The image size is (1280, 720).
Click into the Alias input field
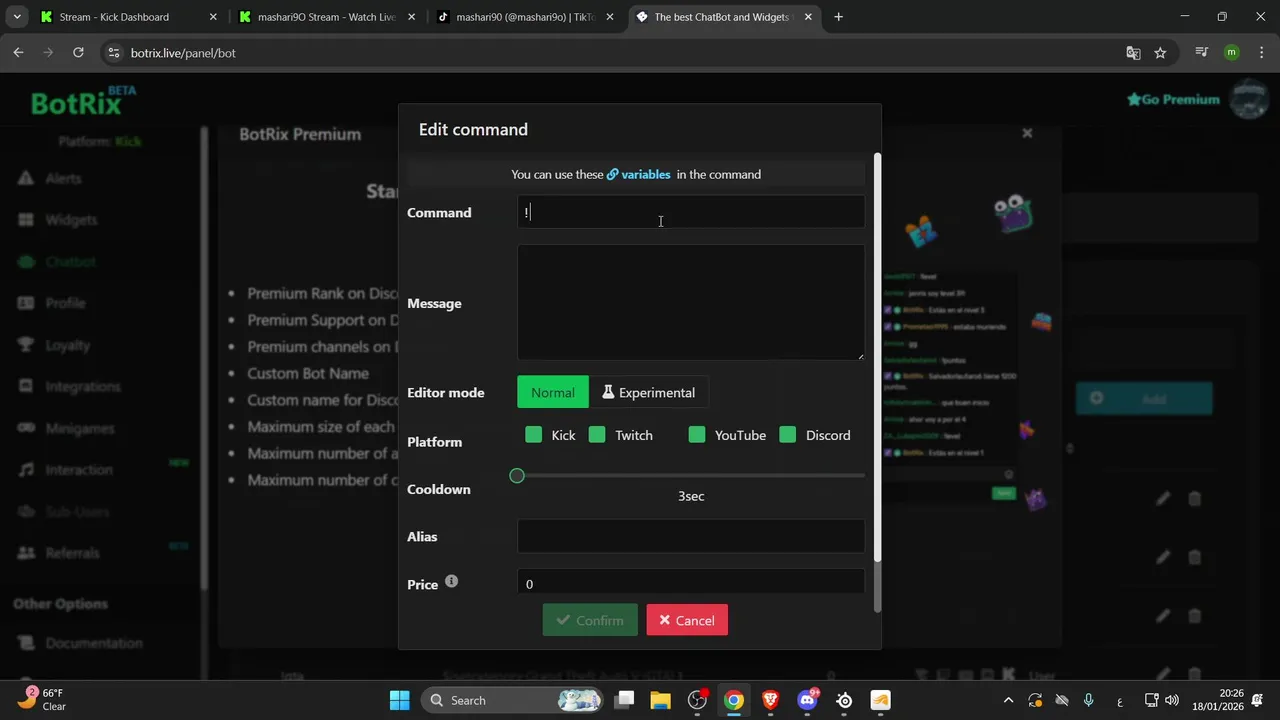(691, 536)
